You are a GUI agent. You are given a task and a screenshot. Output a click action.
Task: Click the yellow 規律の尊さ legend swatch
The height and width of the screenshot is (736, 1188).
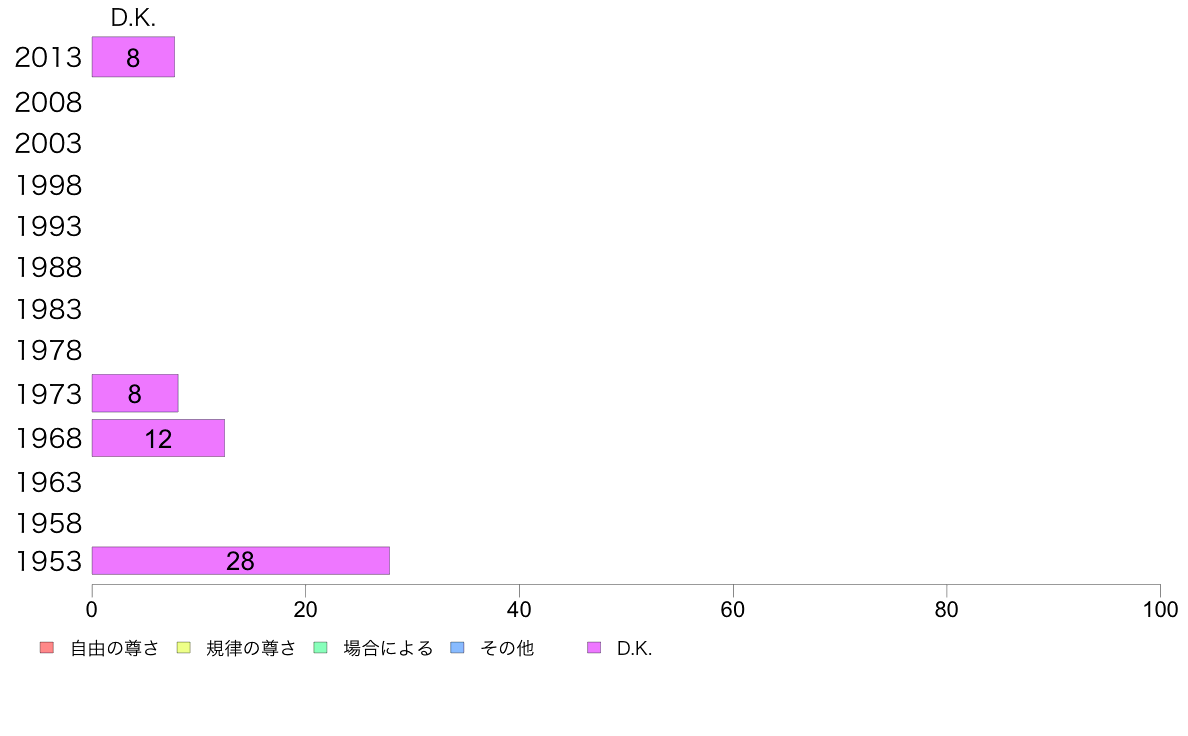pyautogui.click(x=183, y=648)
